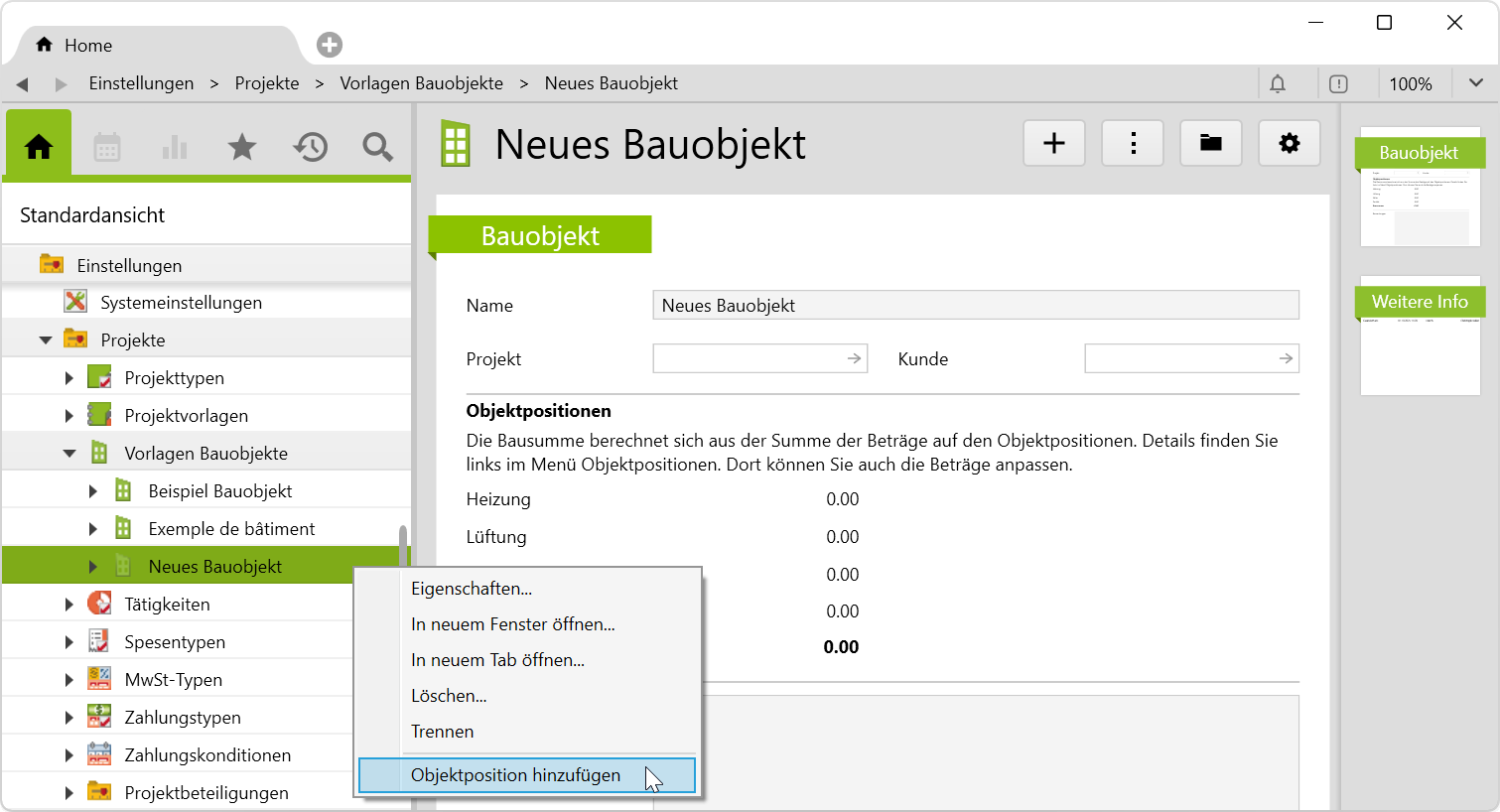The image size is (1500, 812).
Task: Click the plus button beside title
Action: coord(1053,144)
